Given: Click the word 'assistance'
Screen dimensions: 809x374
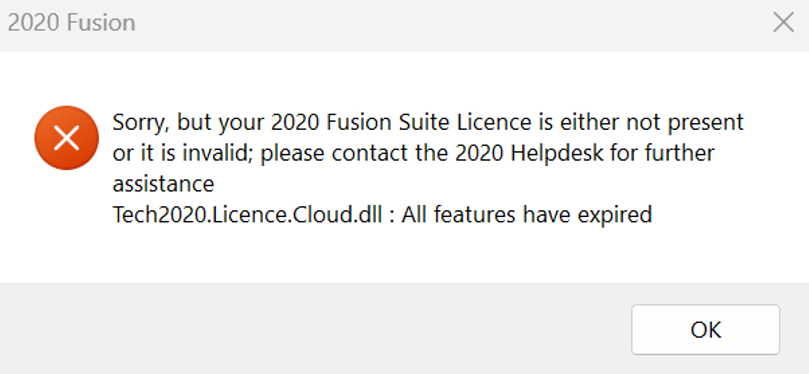Looking at the screenshot, I should pyautogui.click(x=163, y=184).
